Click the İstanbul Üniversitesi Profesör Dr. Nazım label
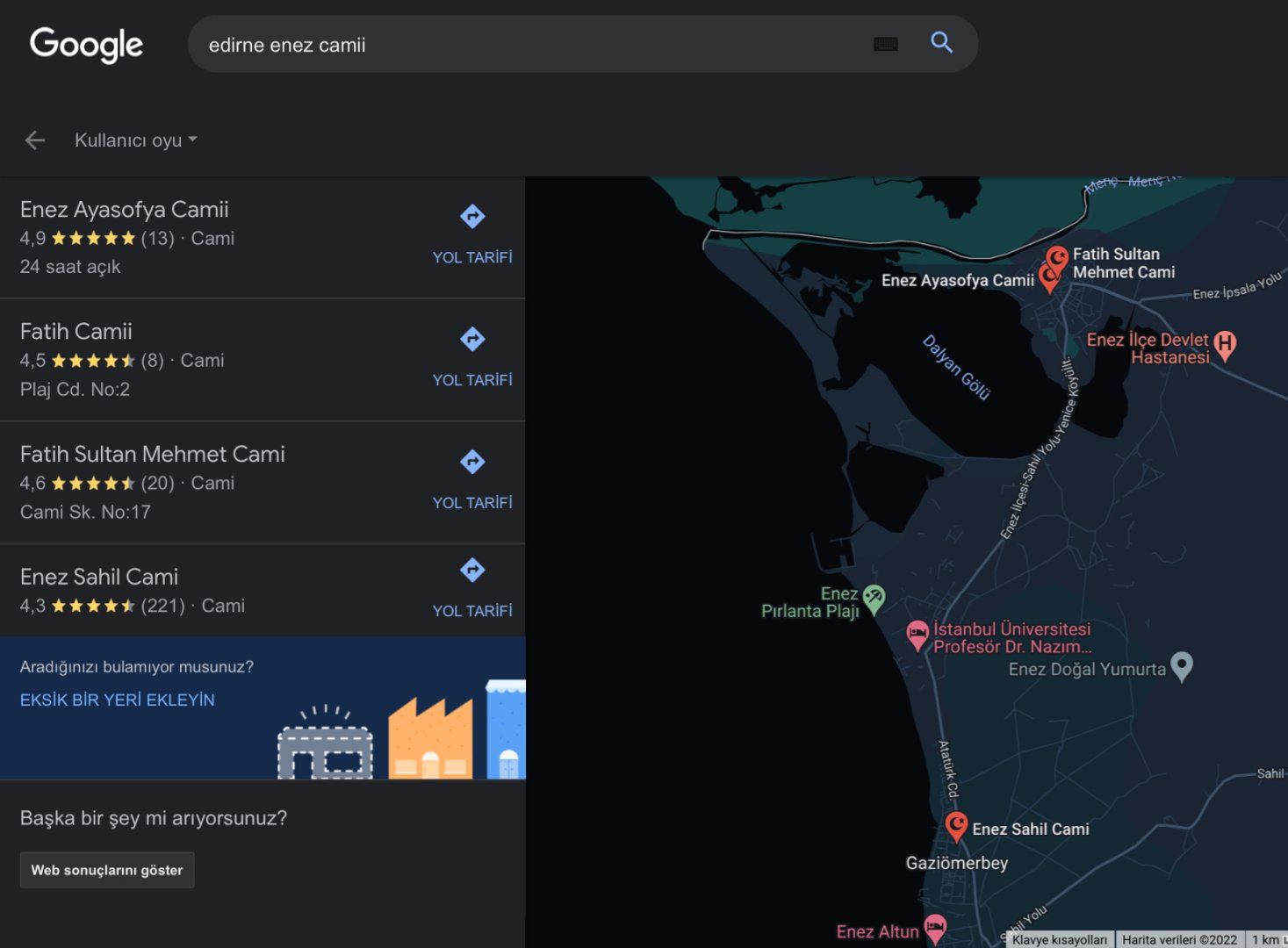1288x948 pixels. [x=1012, y=638]
